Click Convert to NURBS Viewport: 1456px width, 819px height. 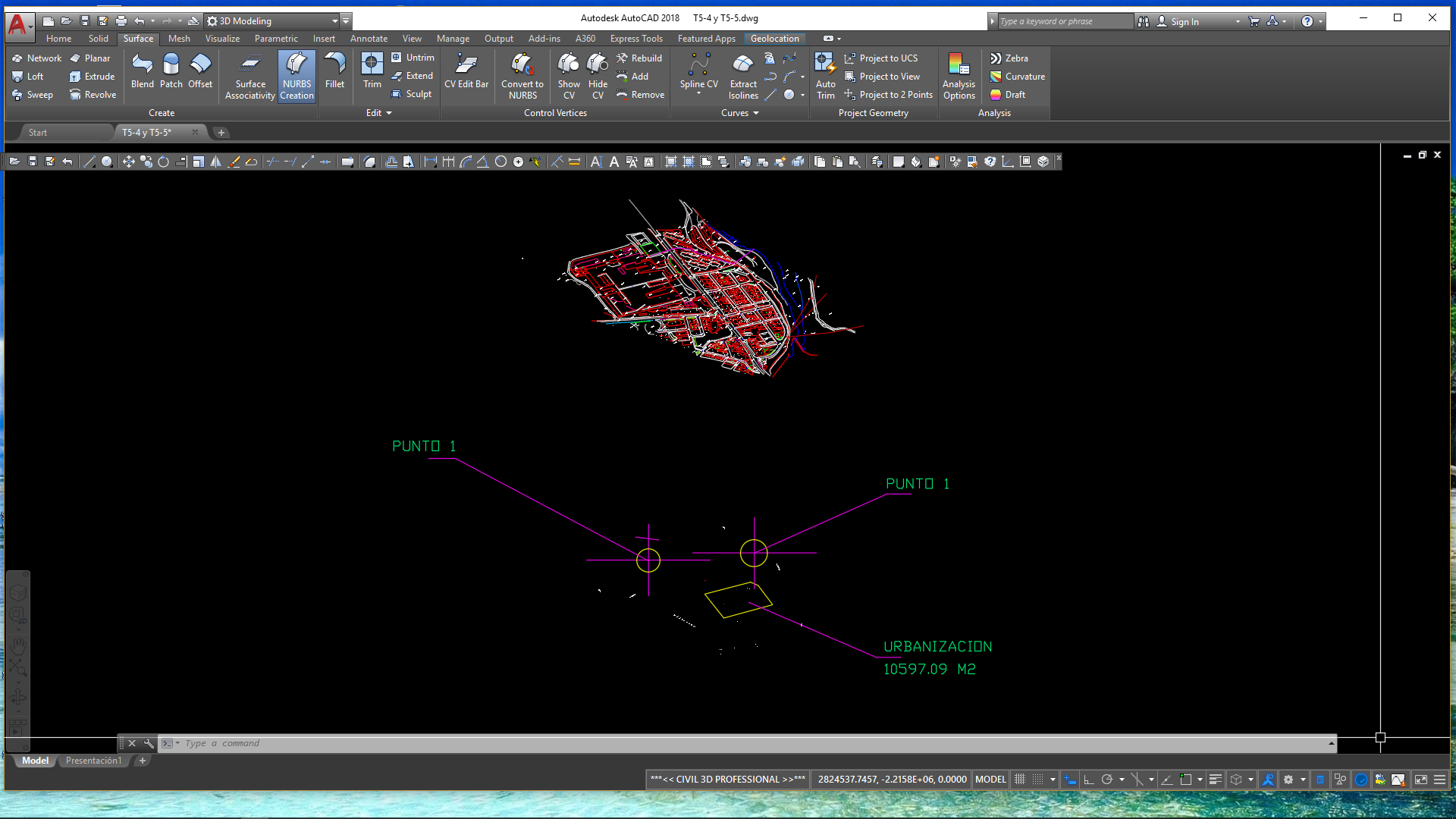(x=522, y=76)
